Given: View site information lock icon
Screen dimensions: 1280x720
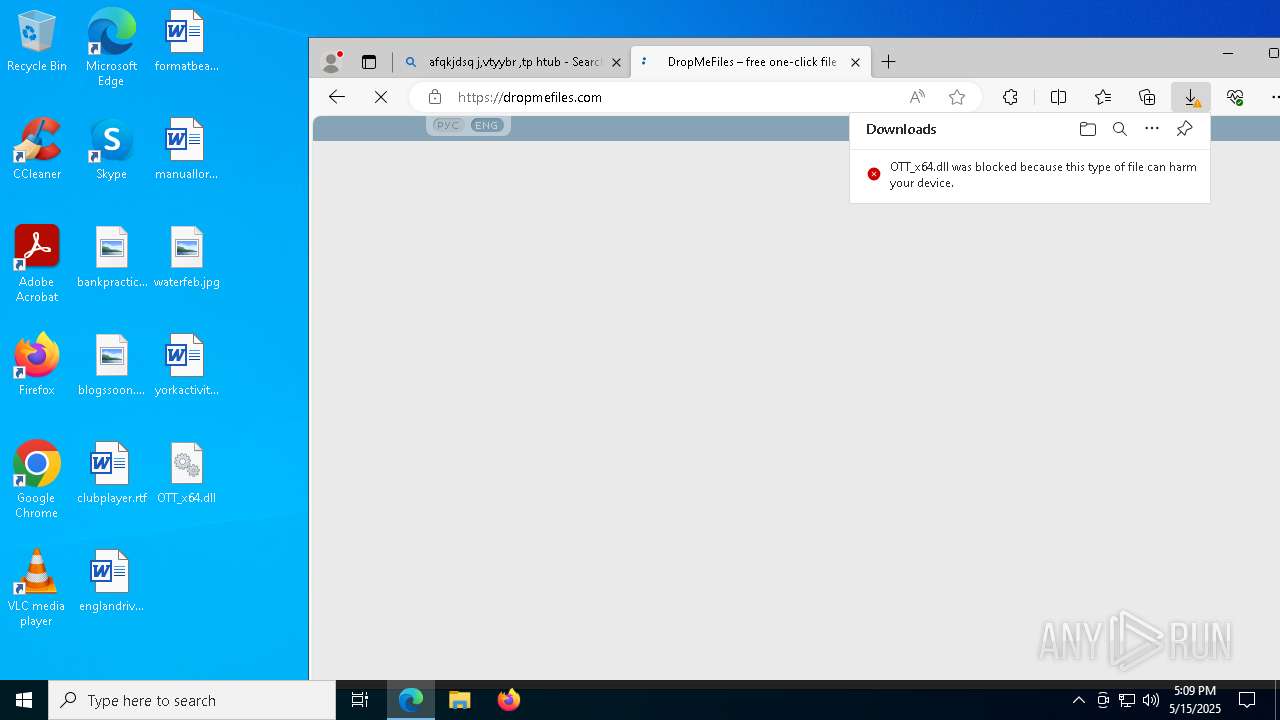Looking at the screenshot, I should [434, 97].
